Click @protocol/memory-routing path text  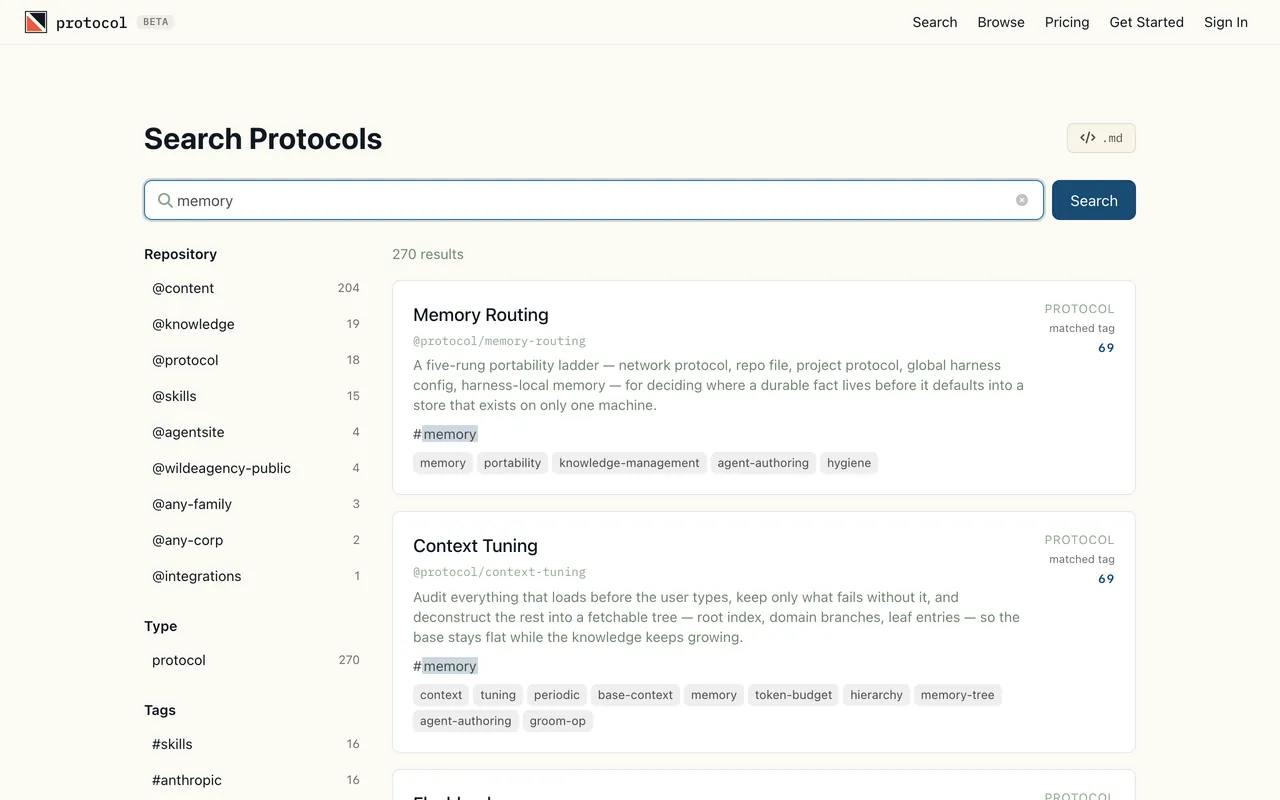[499, 341]
